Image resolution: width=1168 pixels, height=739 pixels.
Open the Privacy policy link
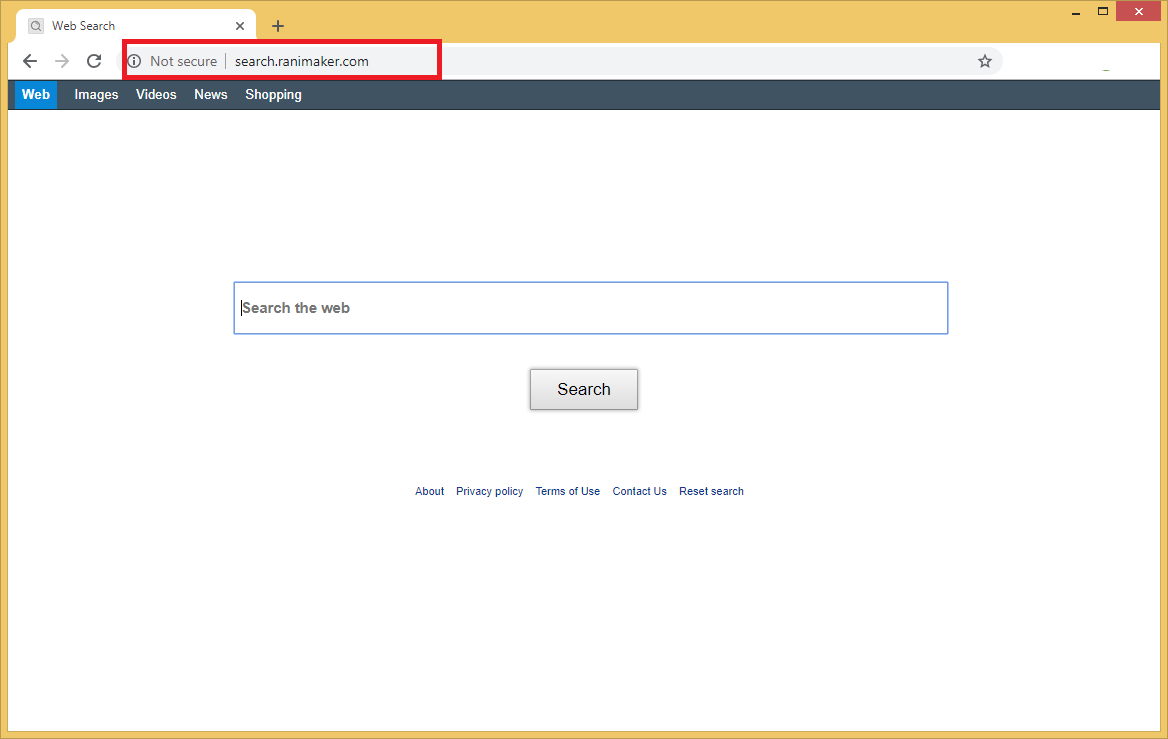[x=489, y=491]
